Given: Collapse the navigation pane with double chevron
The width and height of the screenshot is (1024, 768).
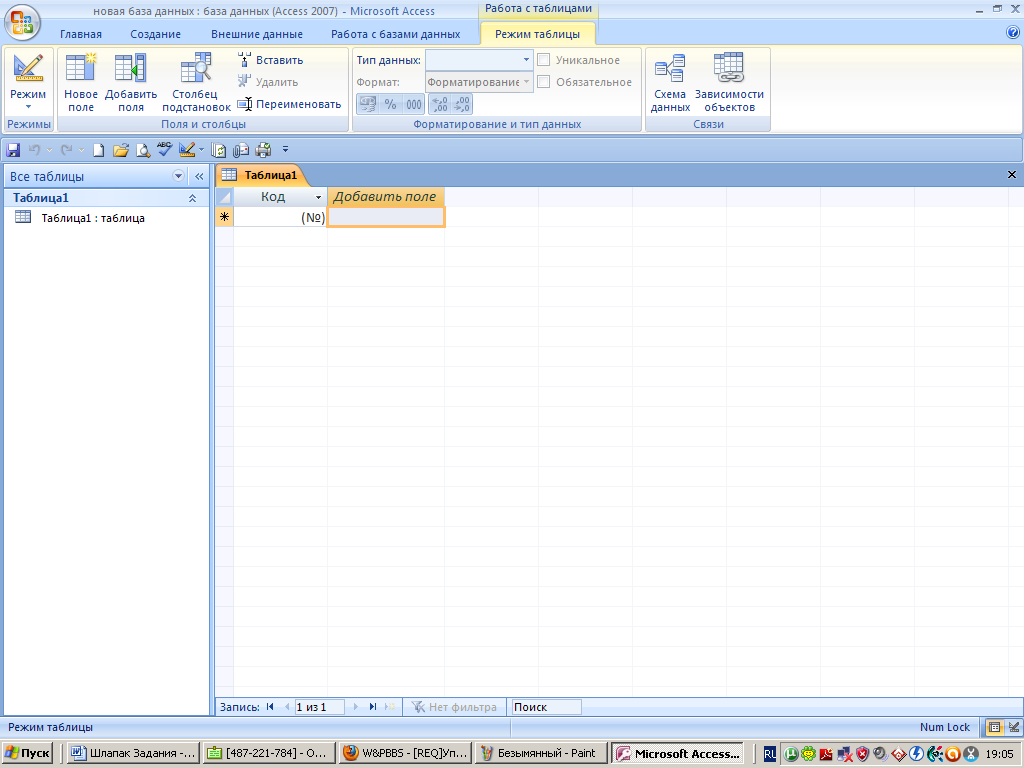Looking at the screenshot, I should (199, 176).
